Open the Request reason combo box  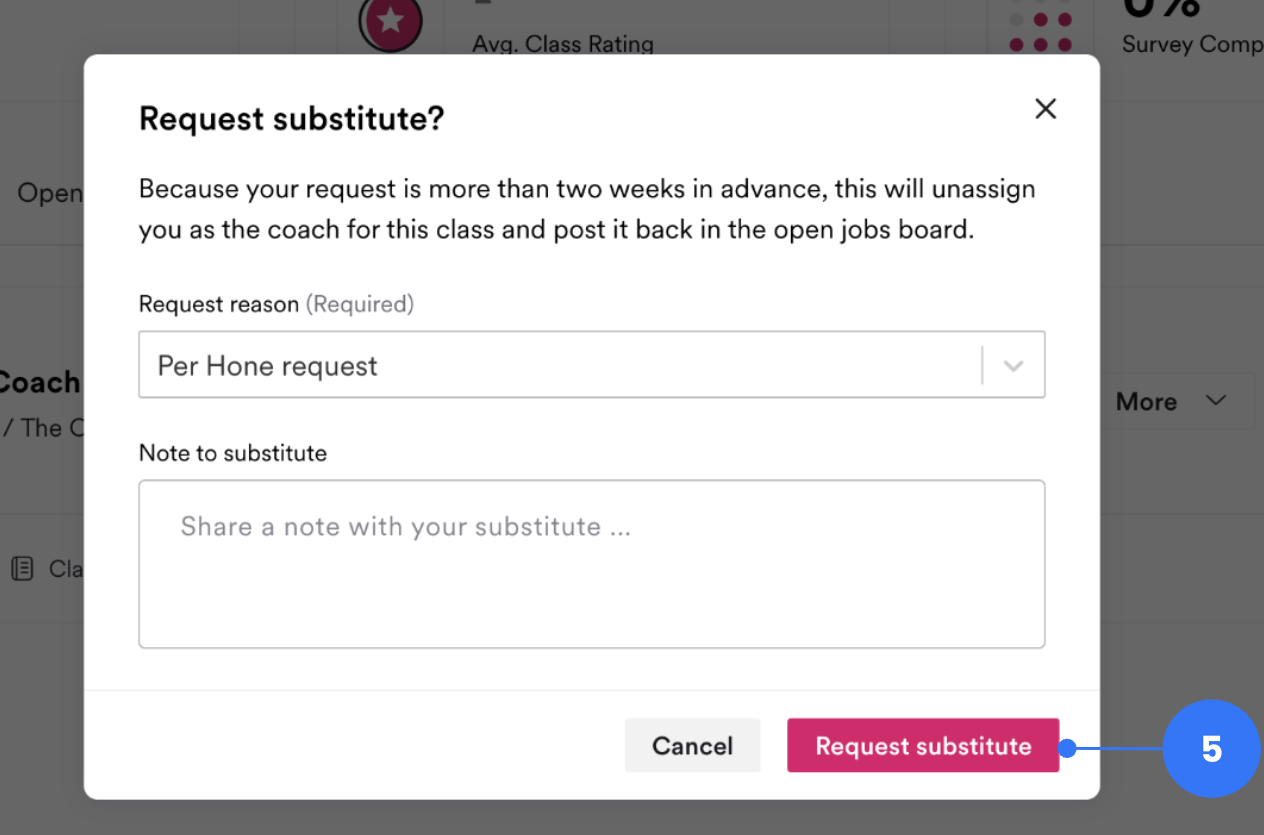click(592, 365)
